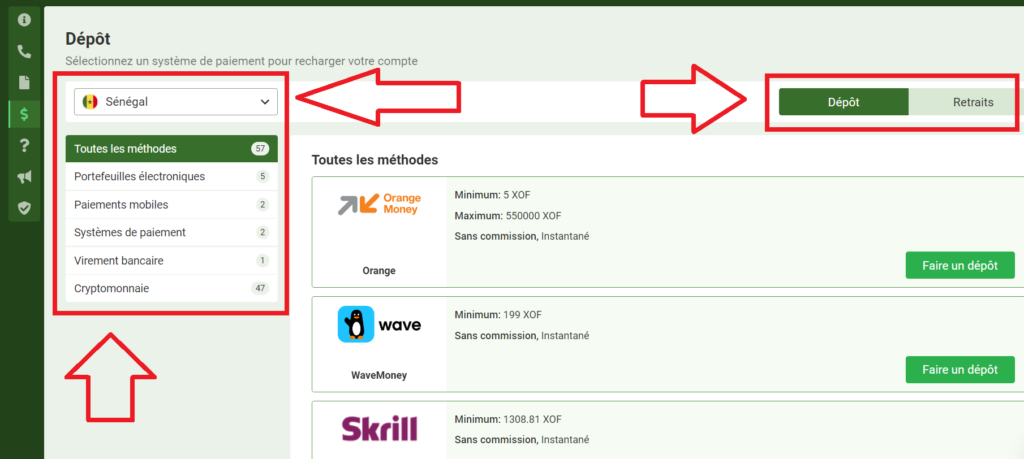The width and height of the screenshot is (1024, 459).
Task: Click the Minimum: 1308.81 XOF text
Action: tap(507, 419)
